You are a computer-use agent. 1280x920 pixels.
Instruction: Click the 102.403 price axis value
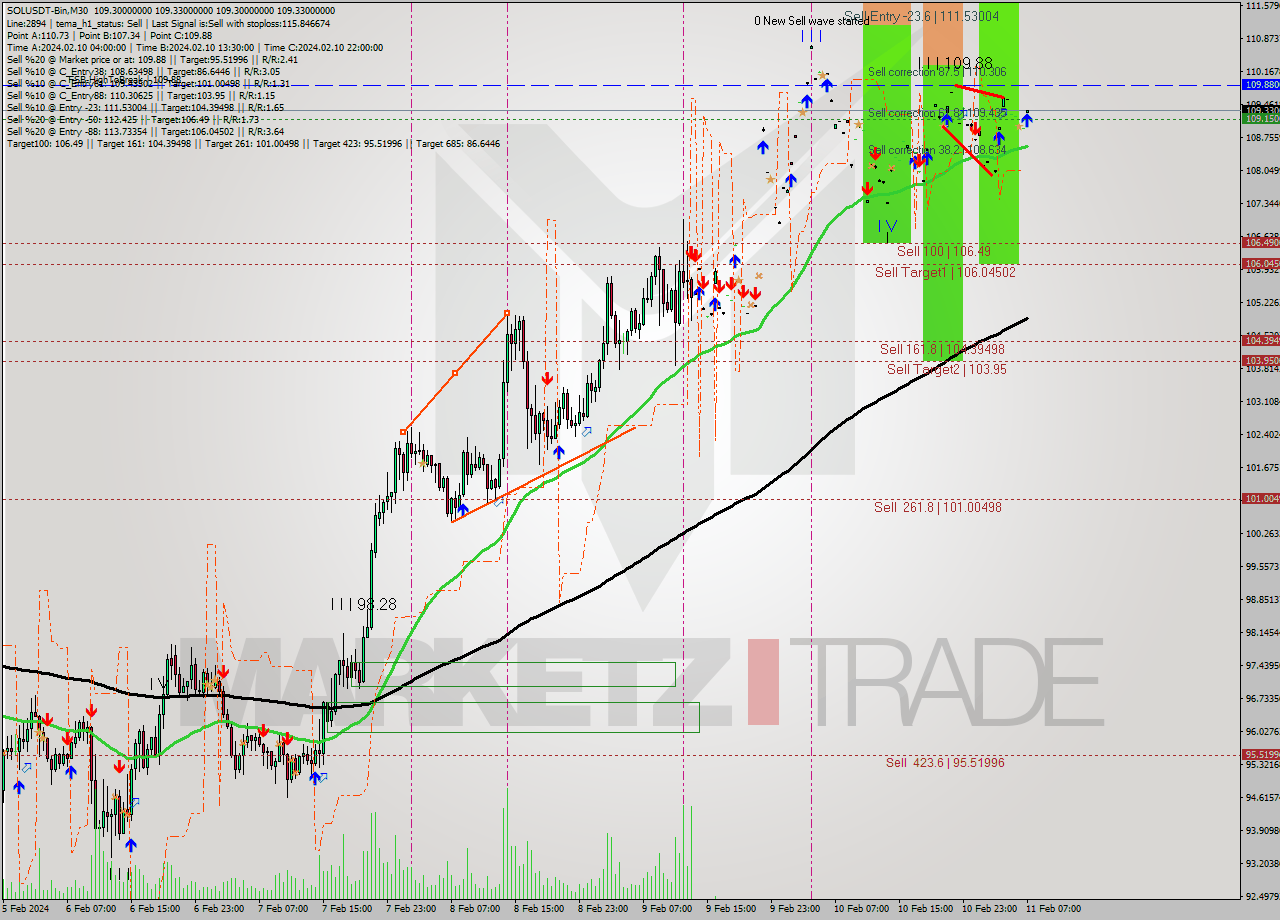[1262, 435]
